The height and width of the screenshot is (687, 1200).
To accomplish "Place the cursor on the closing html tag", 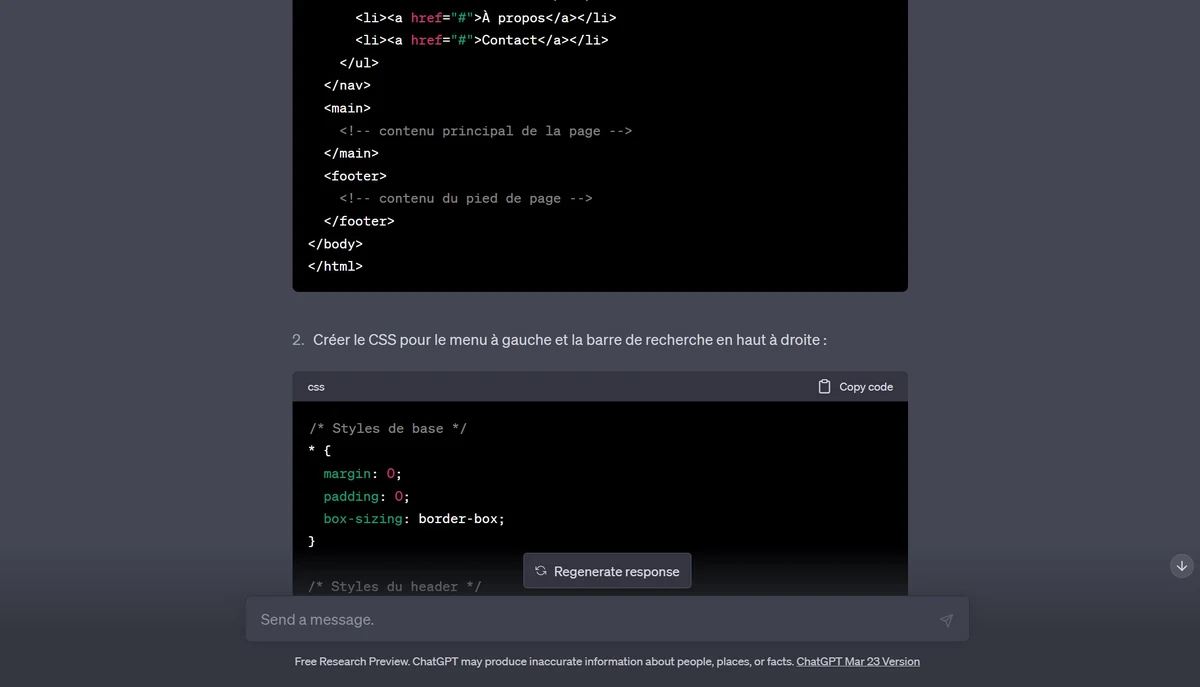I will [x=335, y=266].
